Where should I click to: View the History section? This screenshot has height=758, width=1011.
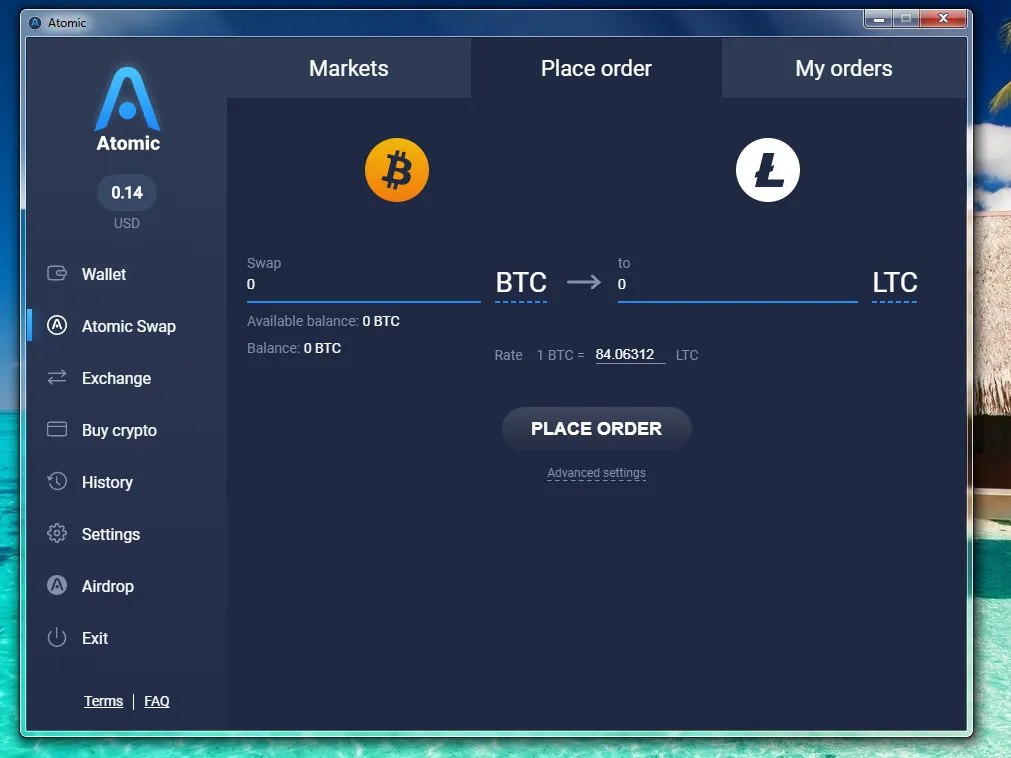[107, 482]
